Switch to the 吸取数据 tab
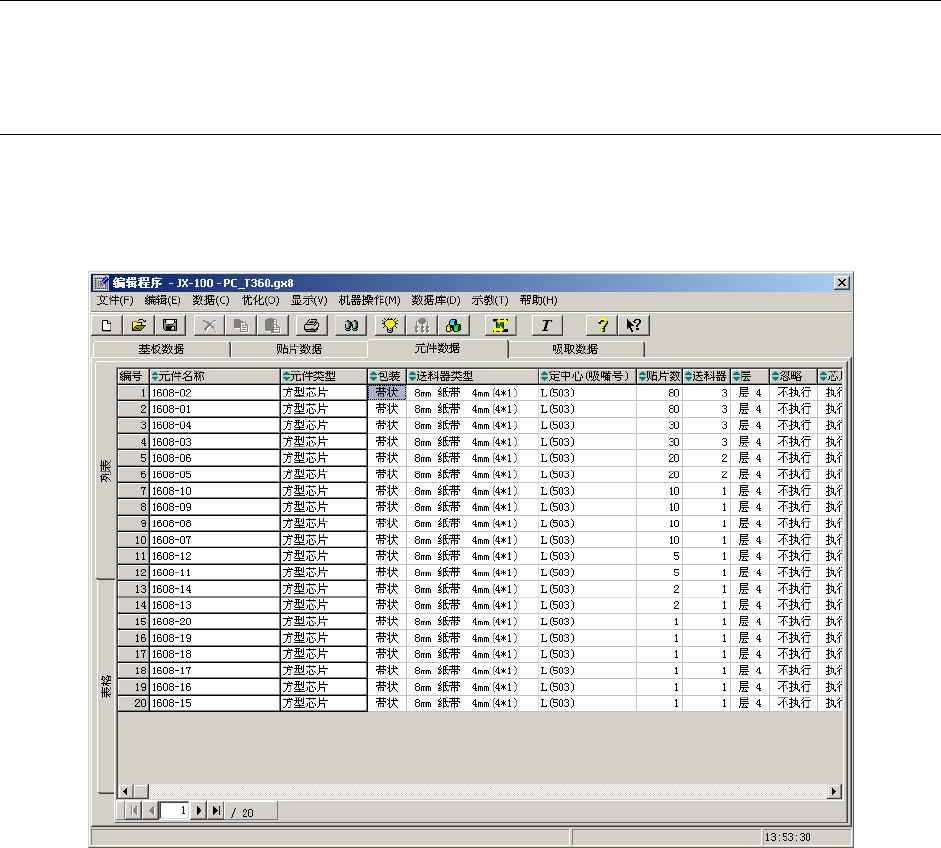941x848 pixels. (575, 349)
